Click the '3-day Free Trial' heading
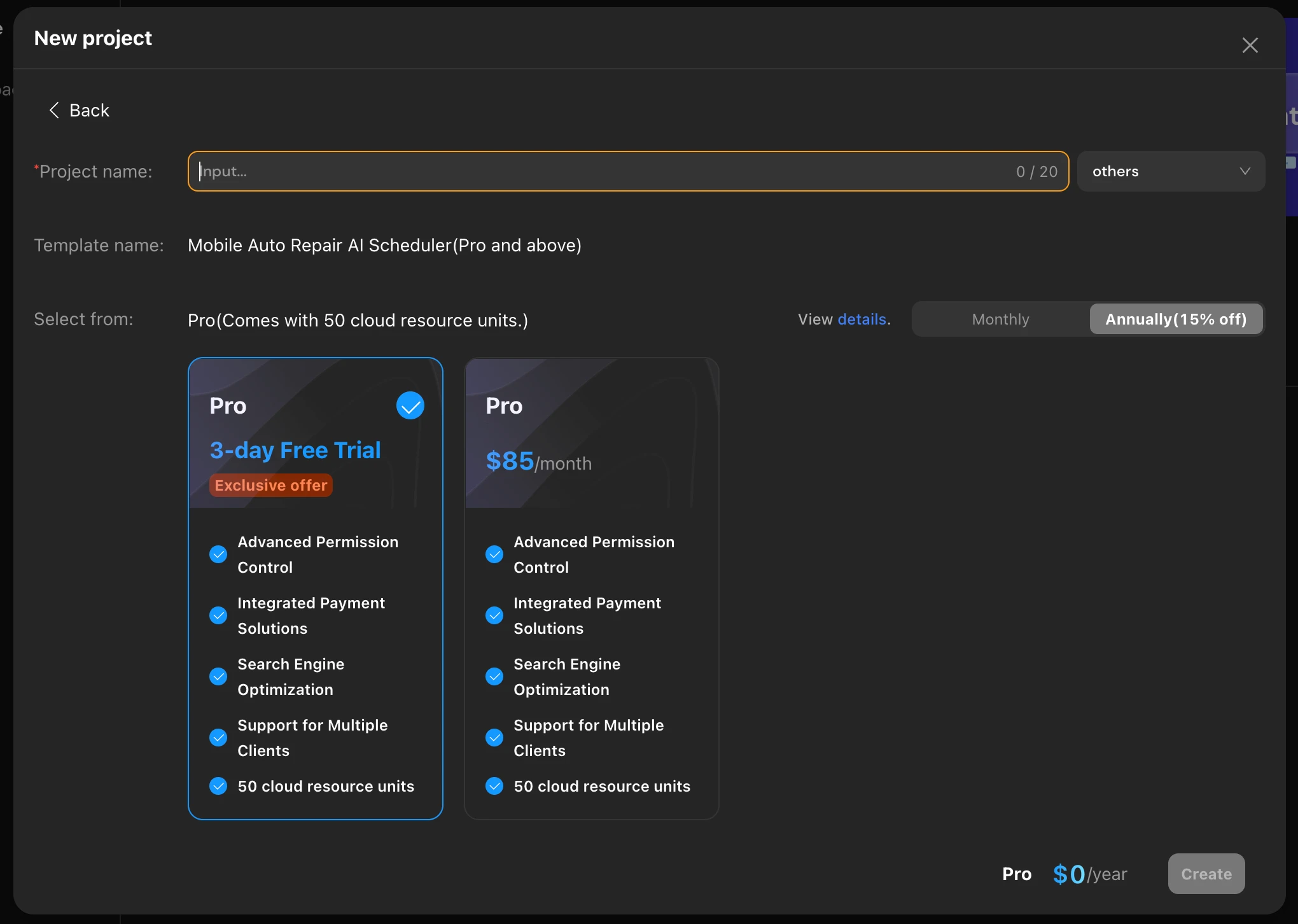 (x=295, y=450)
